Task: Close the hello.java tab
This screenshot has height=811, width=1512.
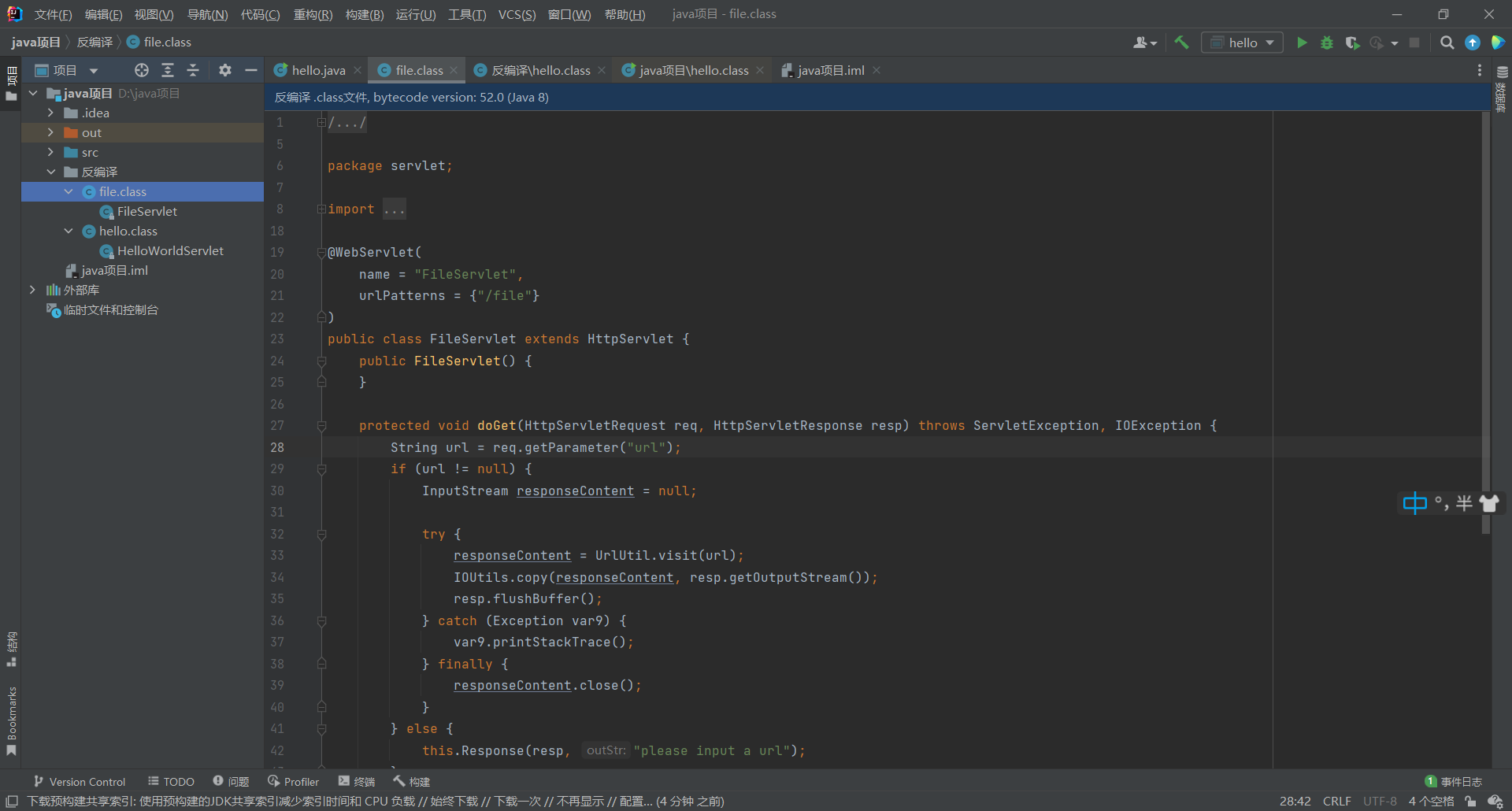Action: (x=358, y=70)
